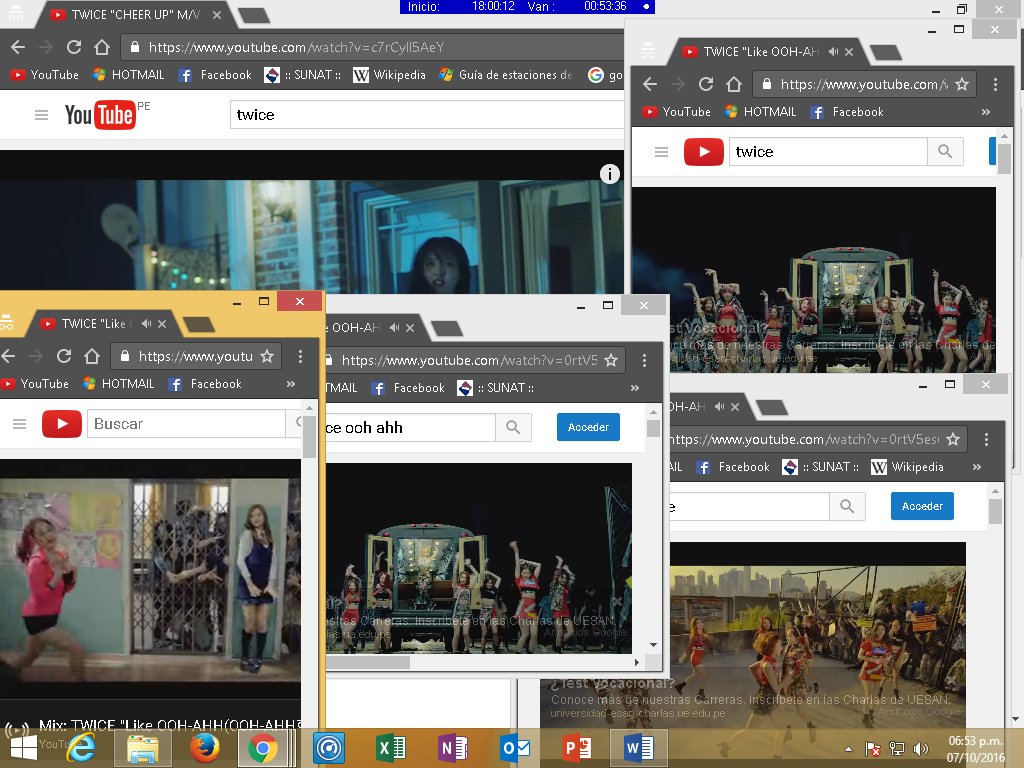This screenshot has width=1024, height=768.
Task: Mute tab audio in bottom-right window
Action: (719, 406)
